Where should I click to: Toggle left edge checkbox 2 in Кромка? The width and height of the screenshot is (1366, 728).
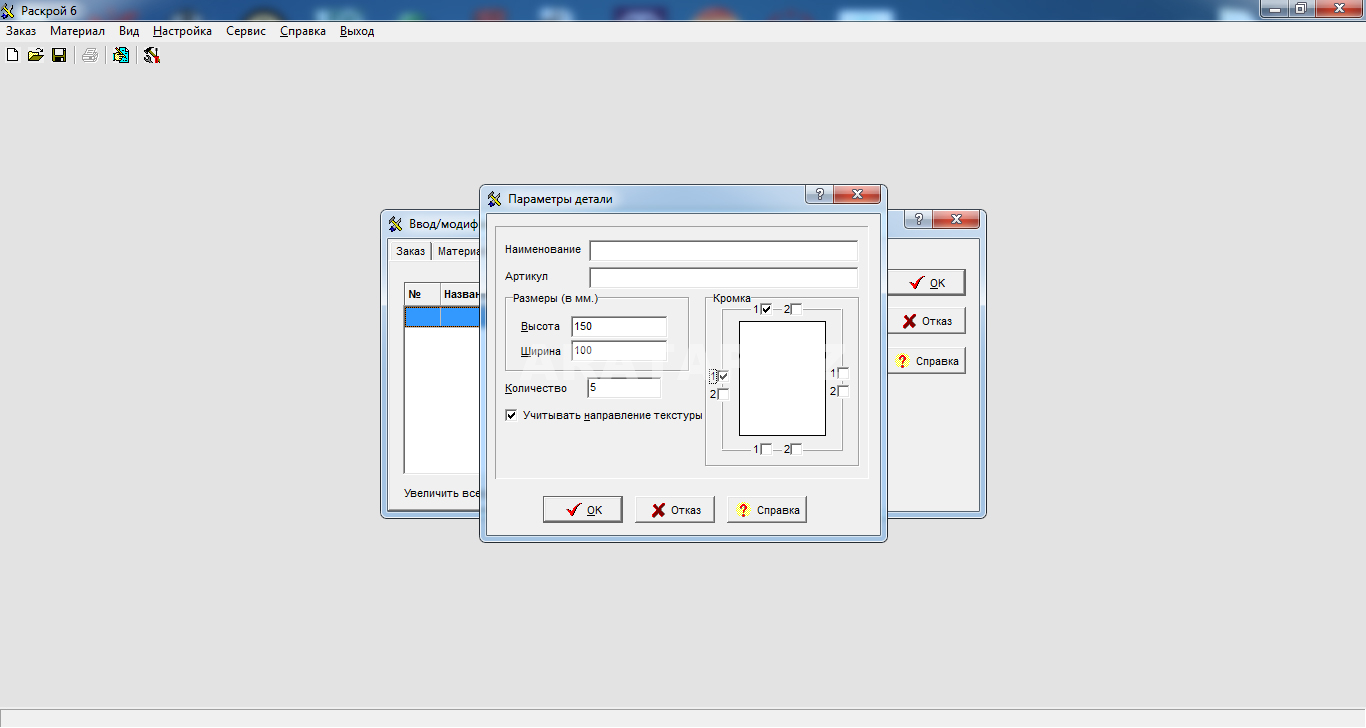723,394
